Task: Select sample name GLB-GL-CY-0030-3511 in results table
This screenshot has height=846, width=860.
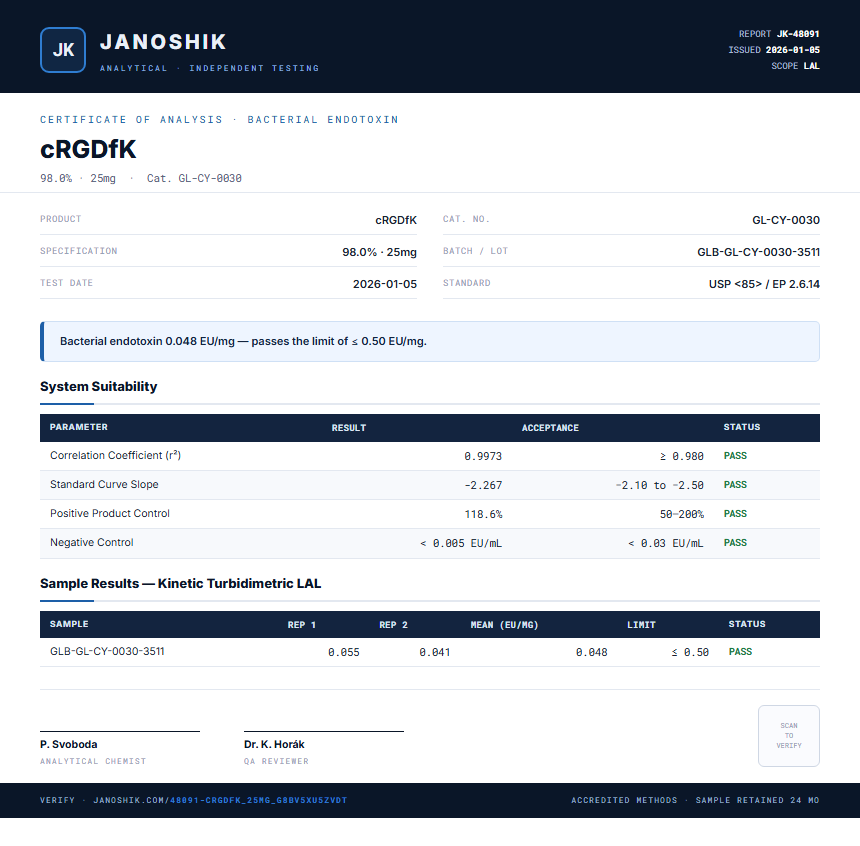Action: point(107,651)
